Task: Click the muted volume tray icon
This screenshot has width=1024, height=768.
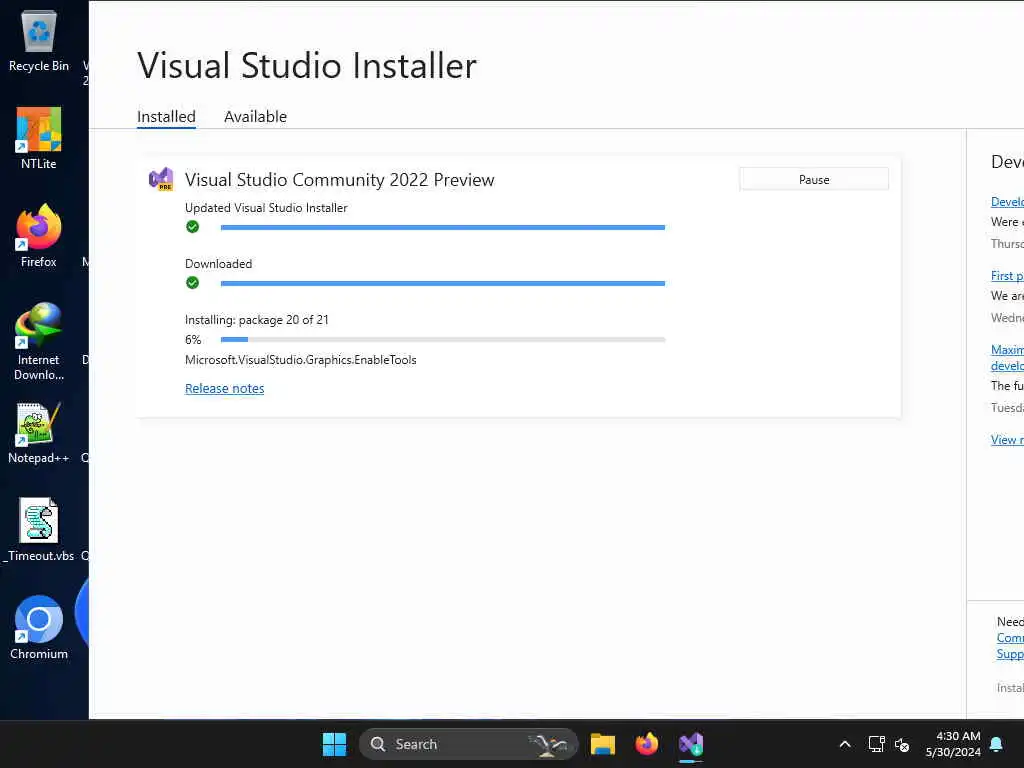Action: point(902,744)
